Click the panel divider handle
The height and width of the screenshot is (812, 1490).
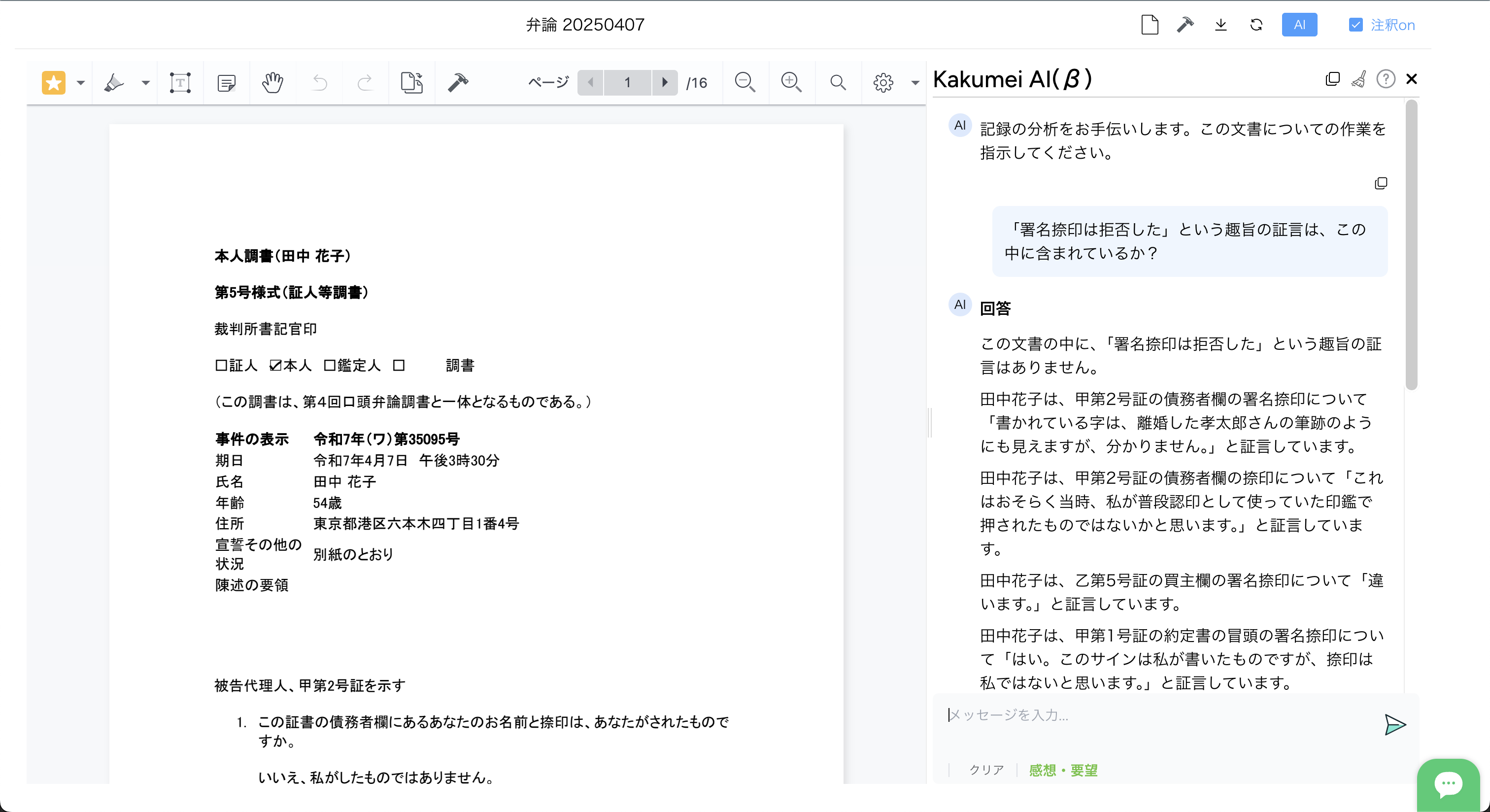929,422
